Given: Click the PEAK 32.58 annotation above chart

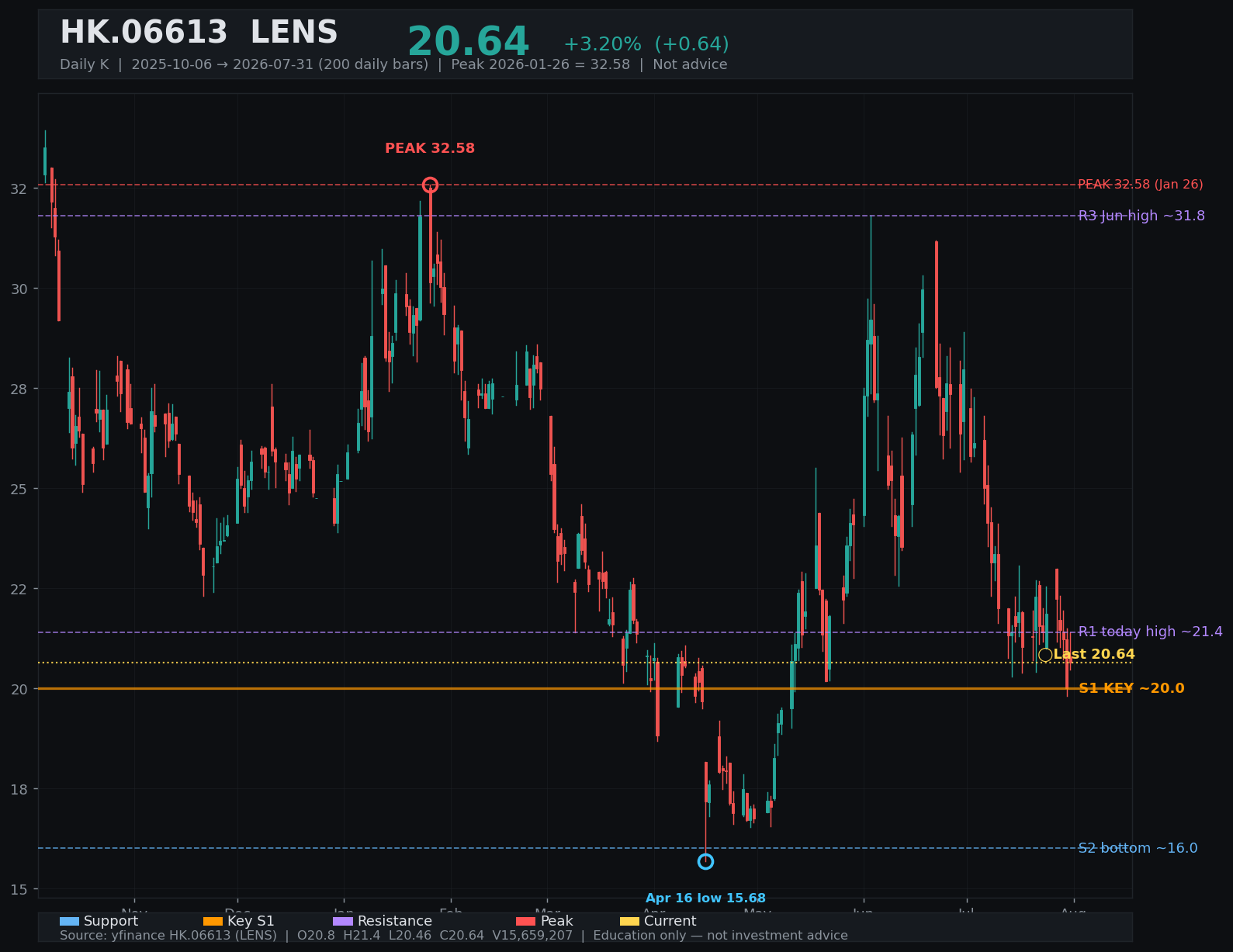Looking at the screenshot, I should 430,148.
